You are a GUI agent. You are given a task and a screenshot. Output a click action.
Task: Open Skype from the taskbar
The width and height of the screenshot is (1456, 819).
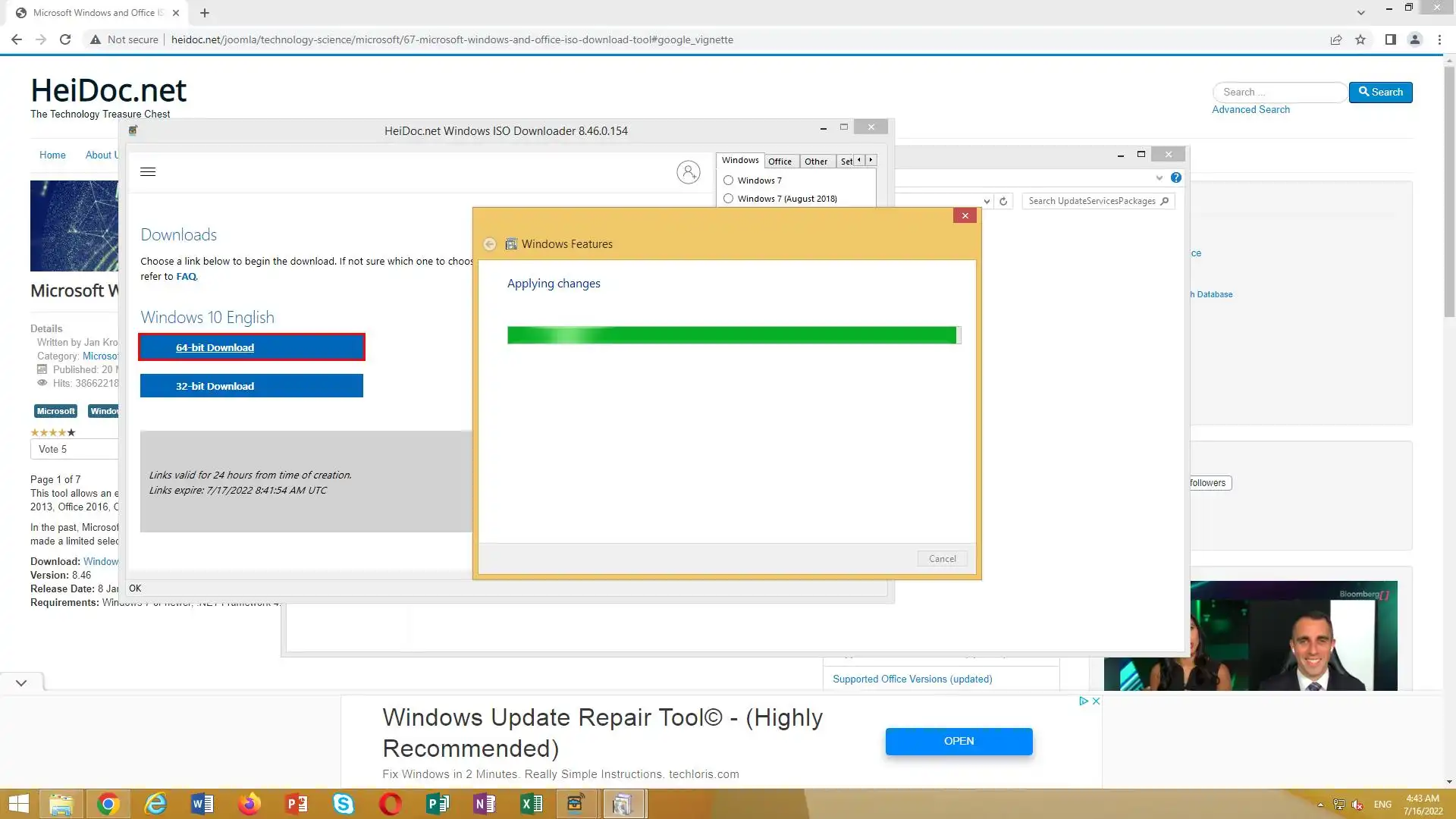344,804
